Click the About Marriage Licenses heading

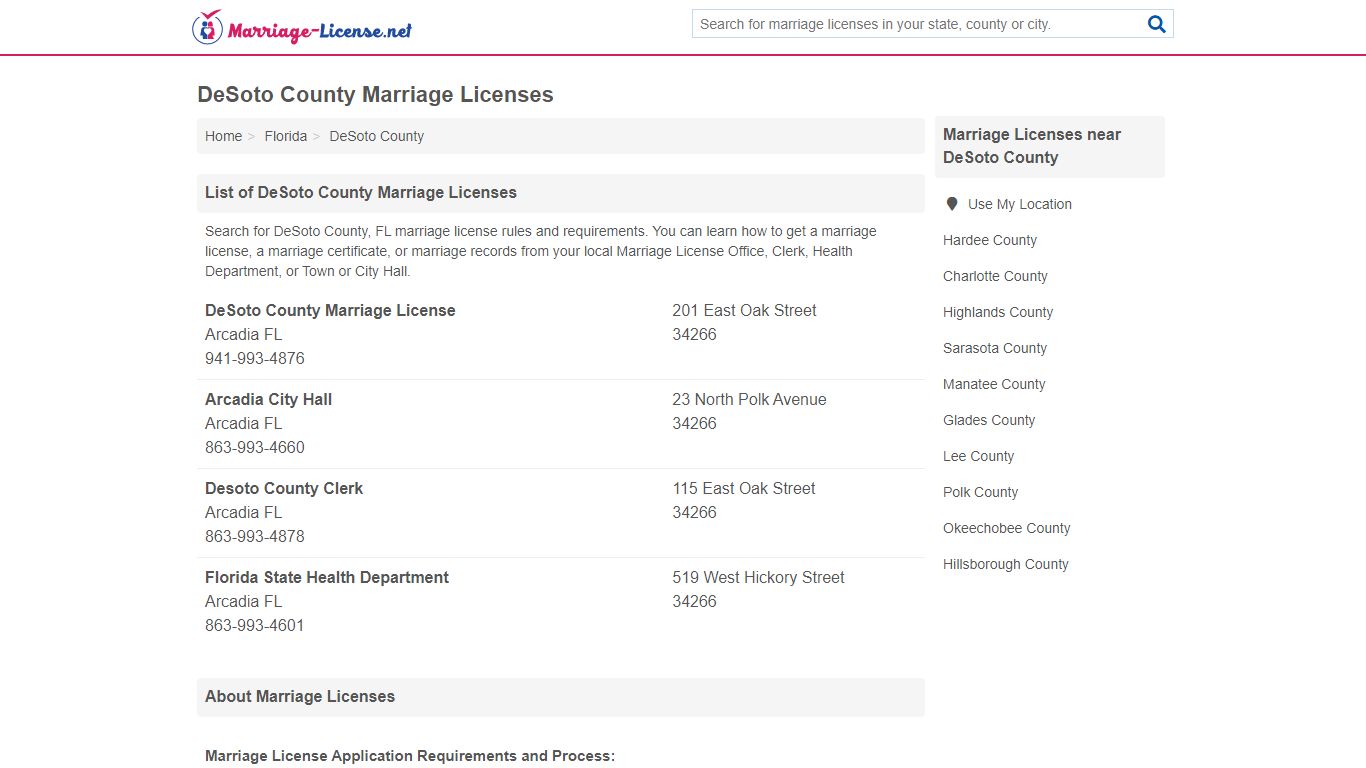coord(300,697)
